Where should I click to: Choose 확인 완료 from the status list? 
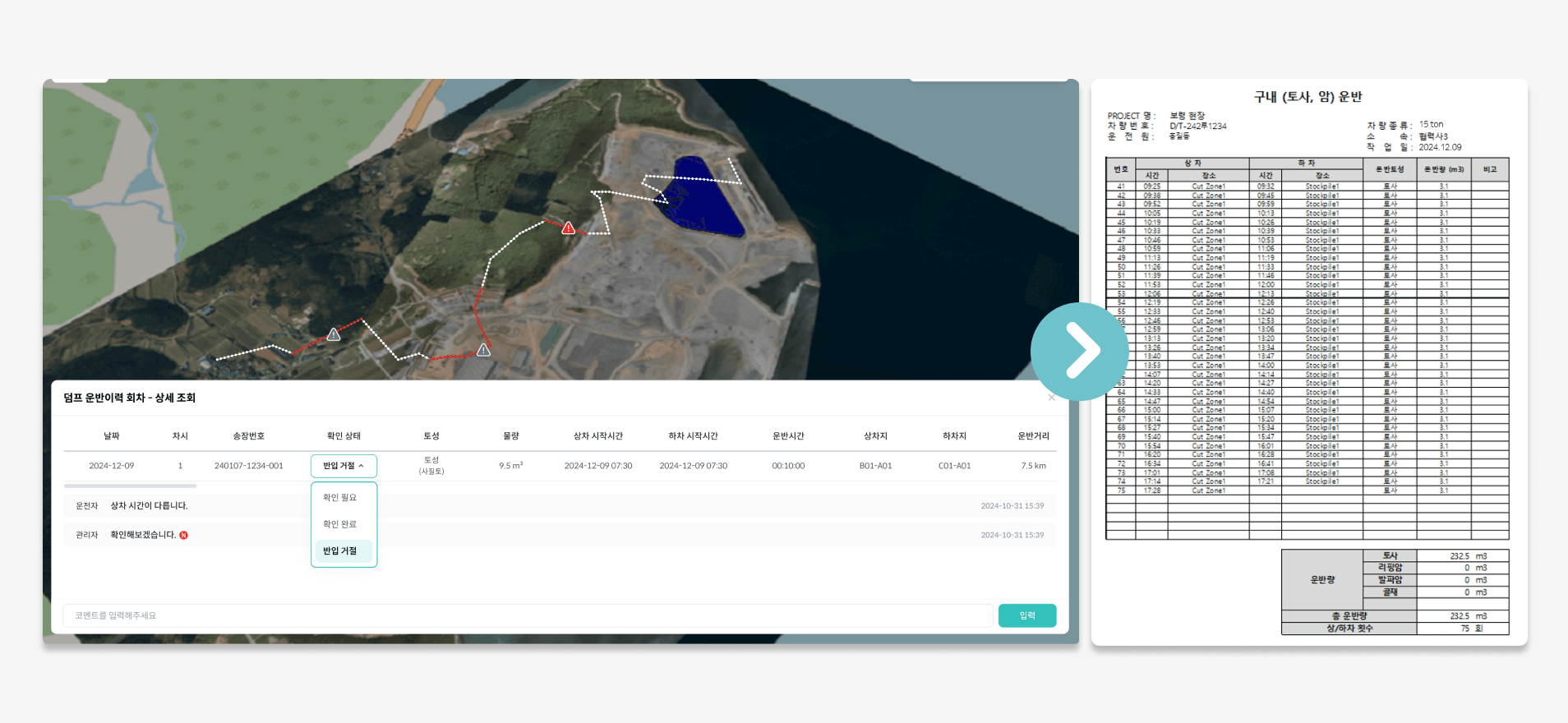pos(339,524)
